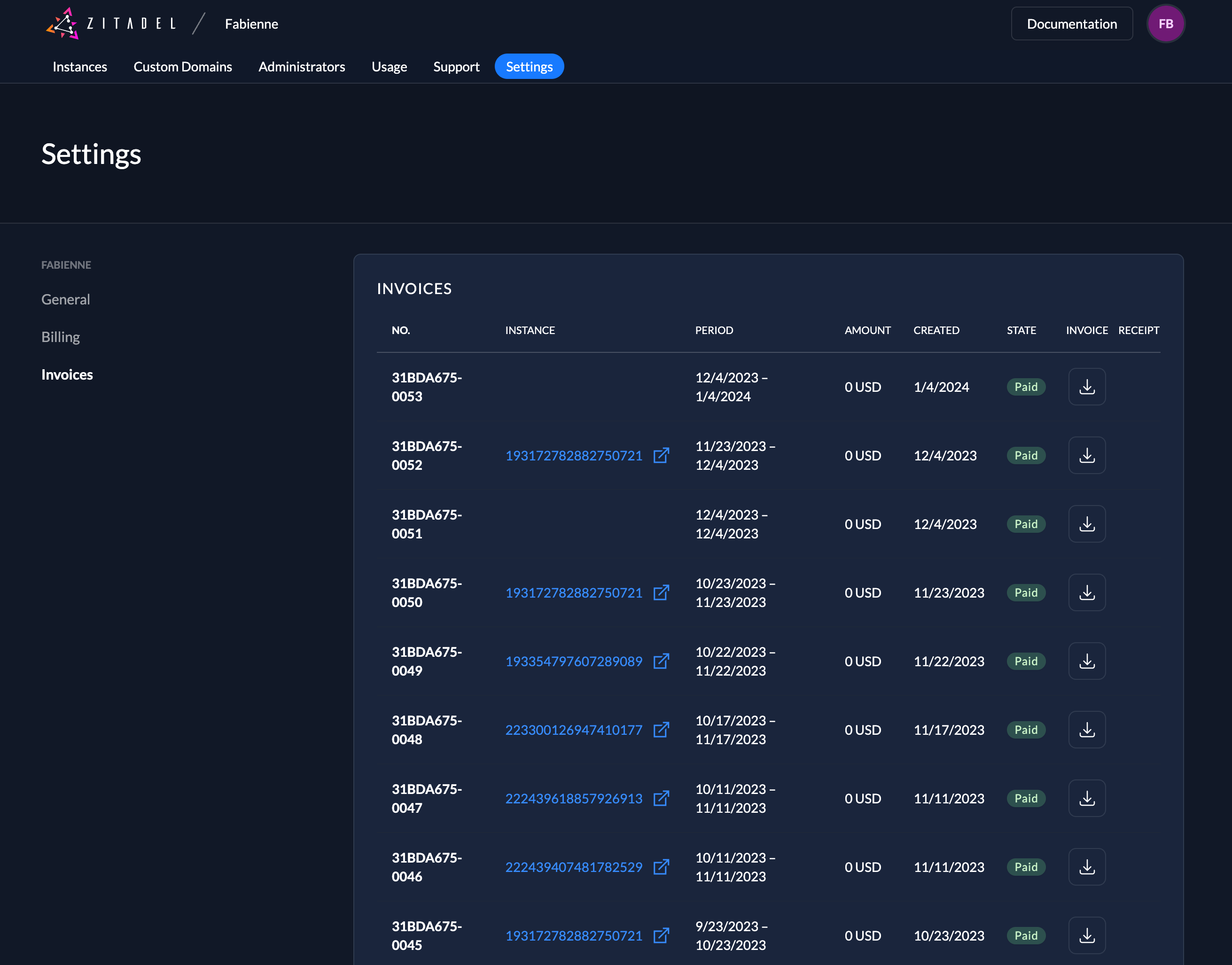Image resolution: width=1232 pixels, height=965 pixels.
Task: Download invoice 31BDA675-0045
Action: pos(1087,935)
